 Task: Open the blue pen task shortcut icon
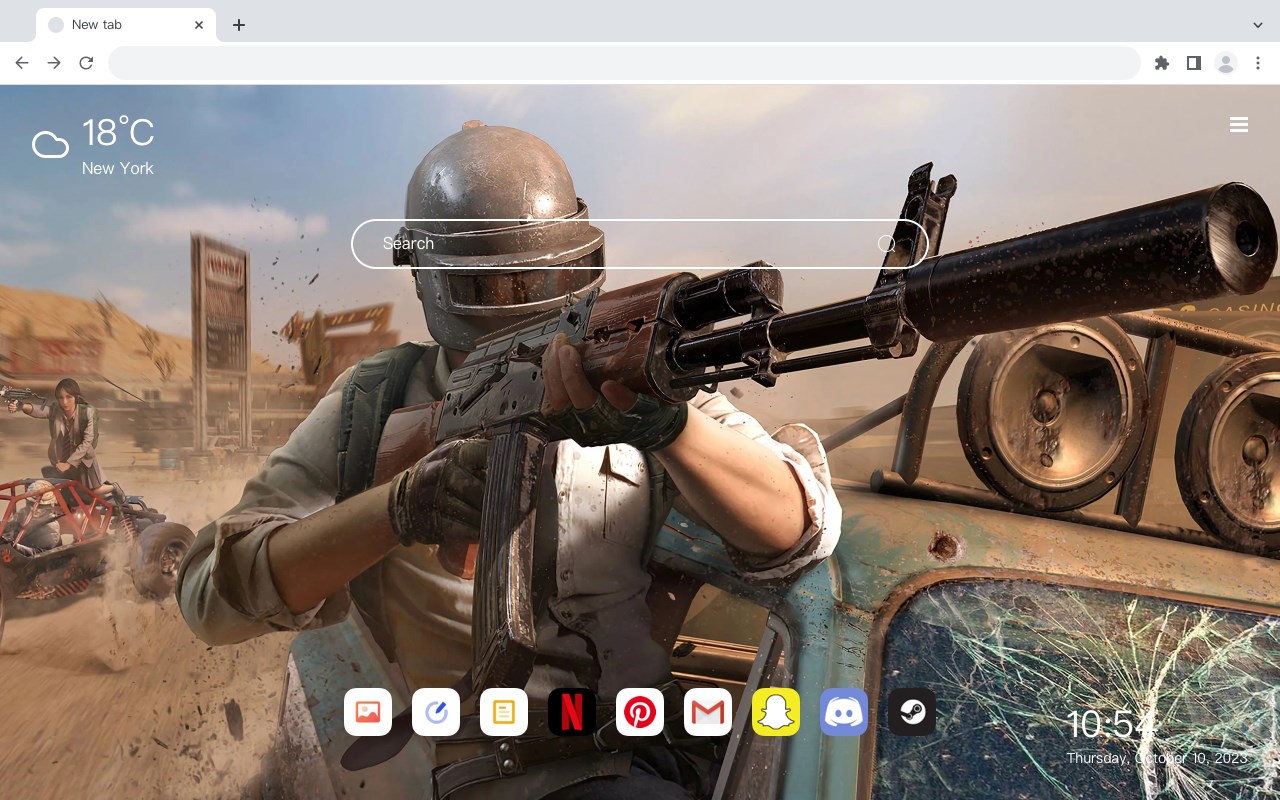436,712
